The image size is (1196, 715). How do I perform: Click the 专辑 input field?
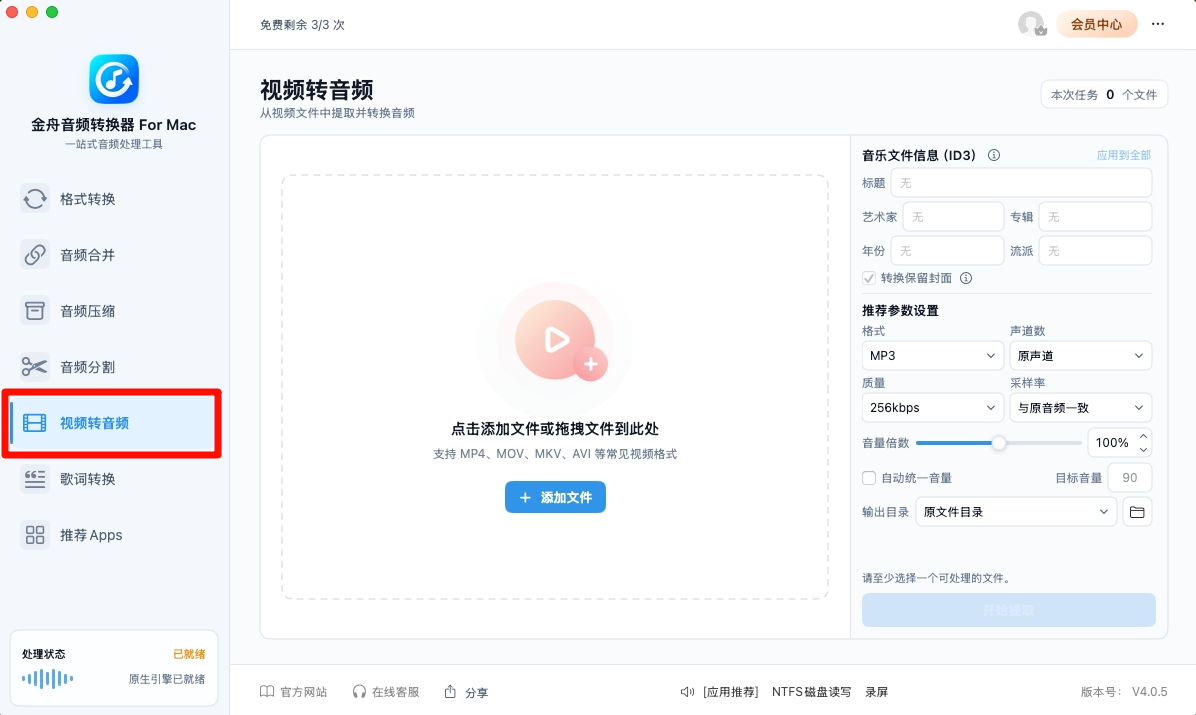point(1095,217)
